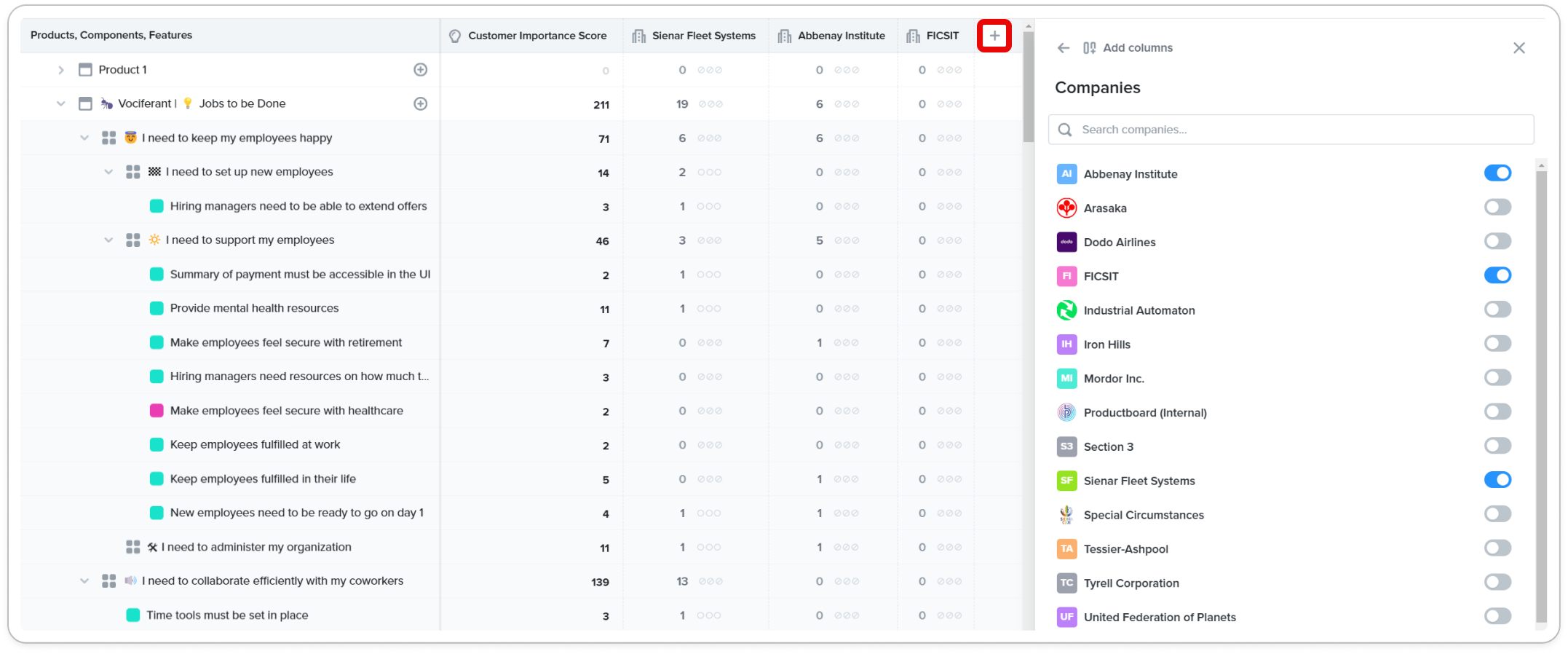Image resolution: width=1568 pixels, height=654 pixels.
Task: Click Iron Hills avatar icon
Action: click(1066, 344)
